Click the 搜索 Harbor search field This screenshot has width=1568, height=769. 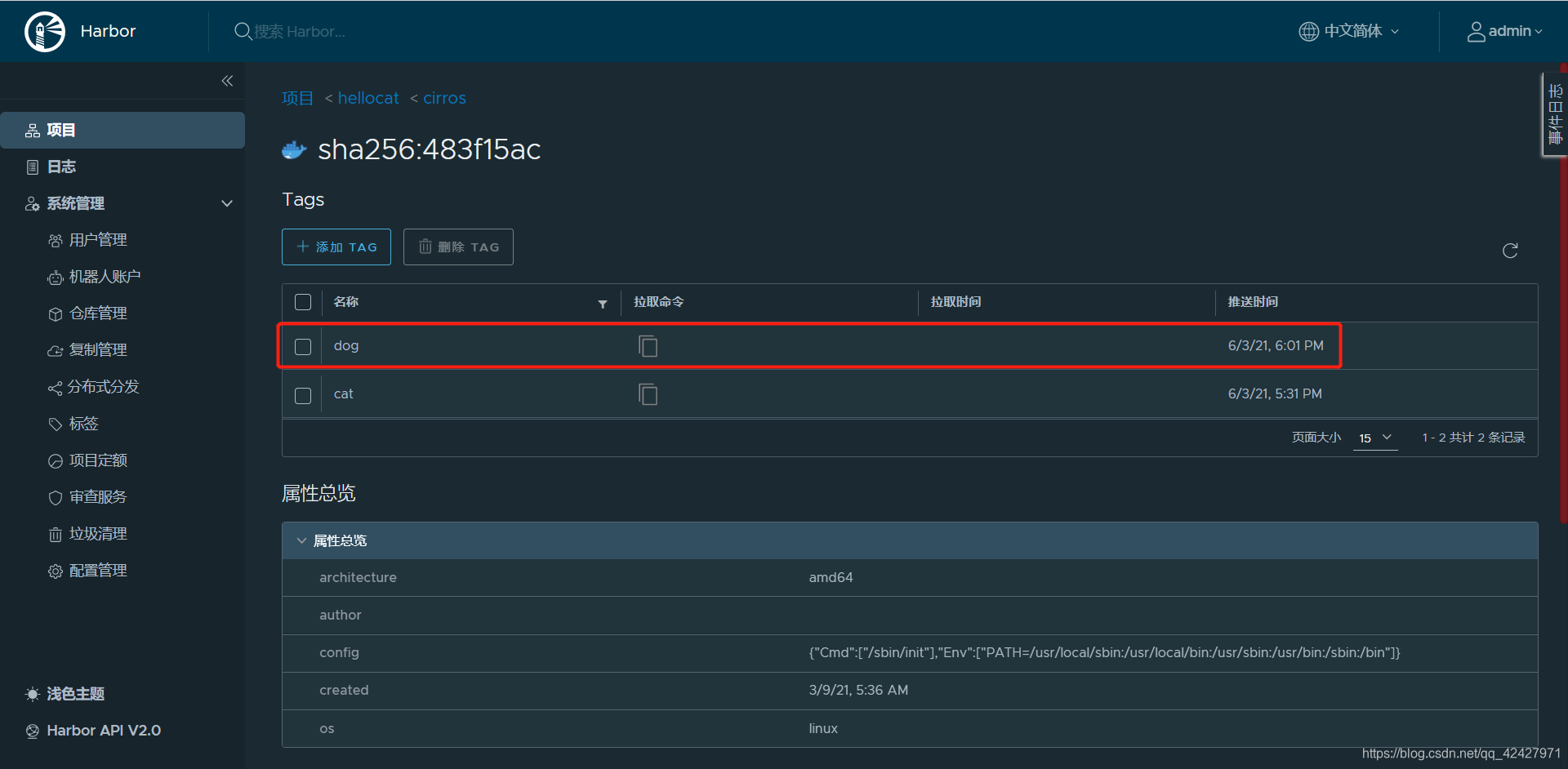coord(300,32)
